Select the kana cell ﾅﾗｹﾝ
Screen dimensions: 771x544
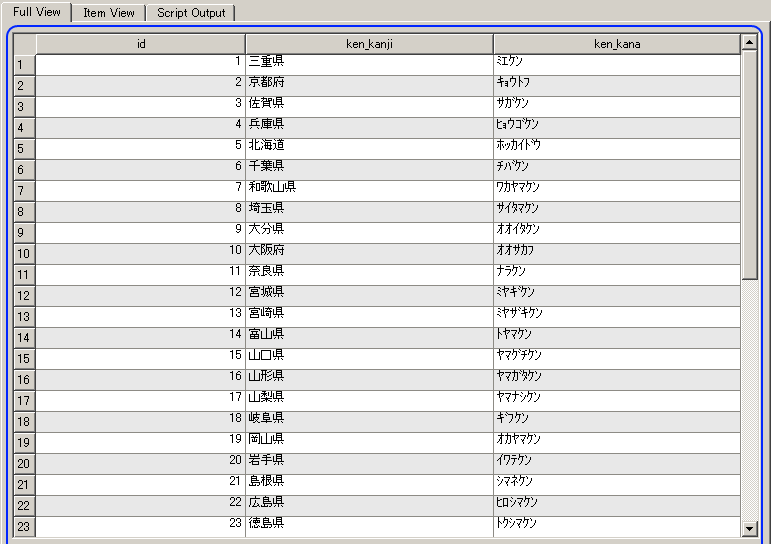(617, 275)
